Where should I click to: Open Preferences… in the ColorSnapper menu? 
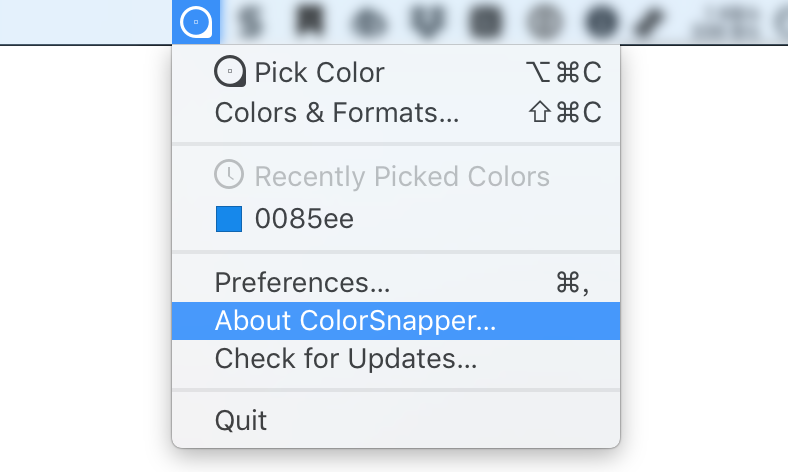[302, 283]
